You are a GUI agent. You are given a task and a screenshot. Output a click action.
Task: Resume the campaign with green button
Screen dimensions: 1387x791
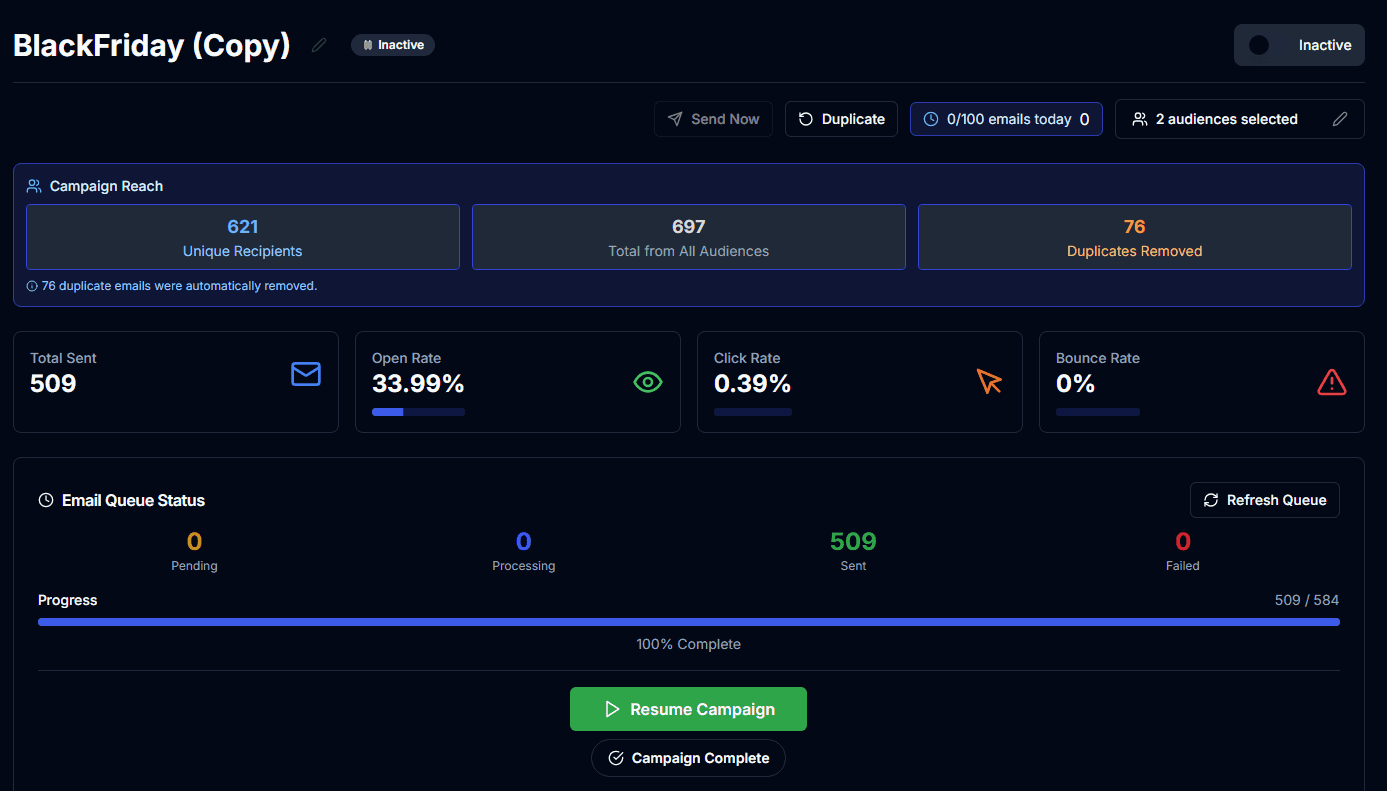[x=688, y=709]
